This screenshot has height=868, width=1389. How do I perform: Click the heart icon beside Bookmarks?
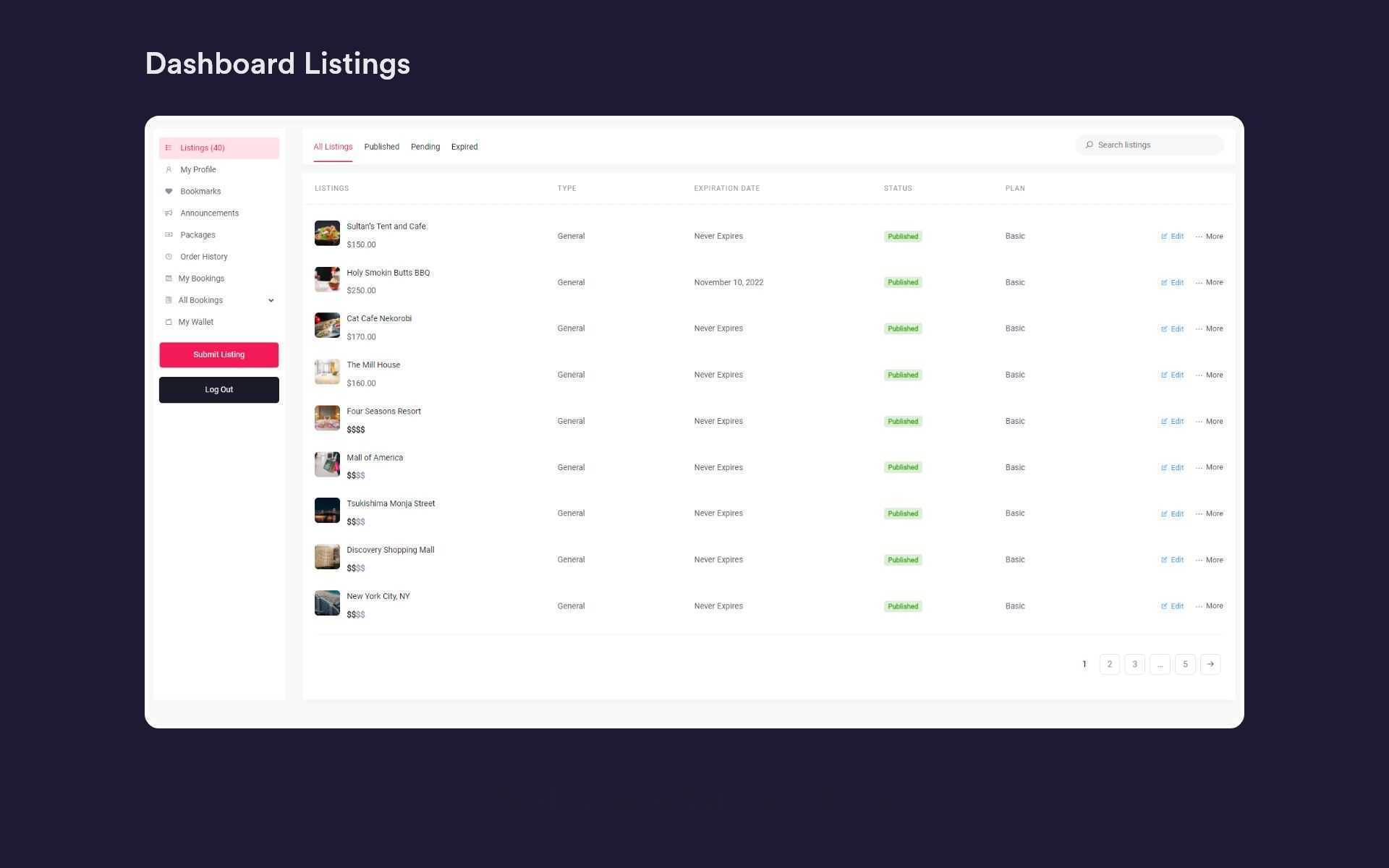pyautogui.click(x=169, y=192)
